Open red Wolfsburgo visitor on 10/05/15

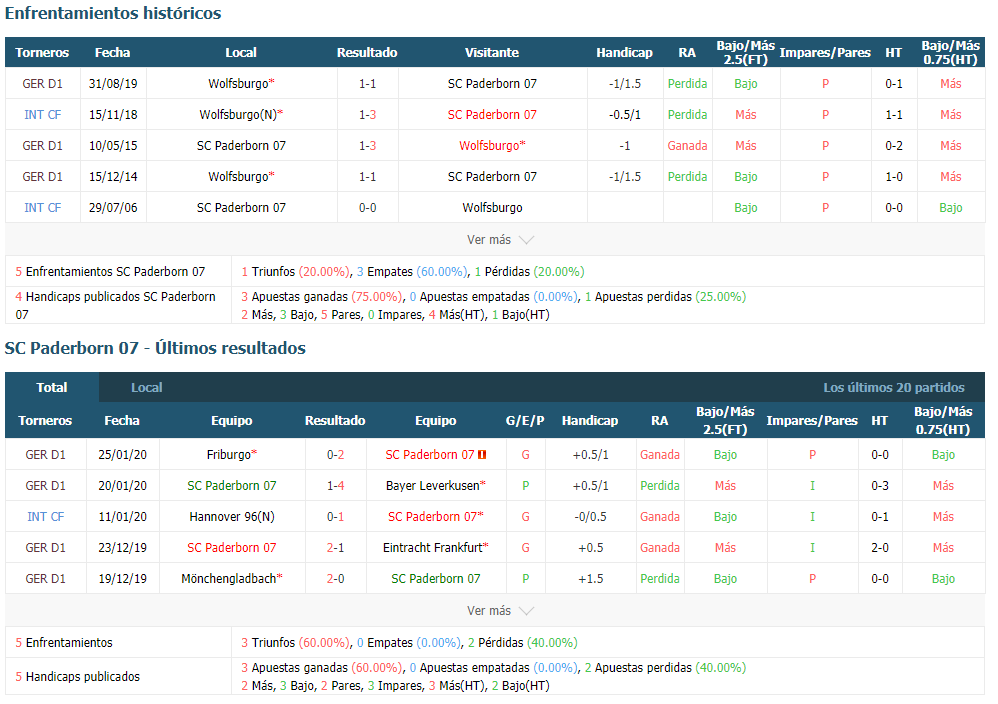point(492,146)
